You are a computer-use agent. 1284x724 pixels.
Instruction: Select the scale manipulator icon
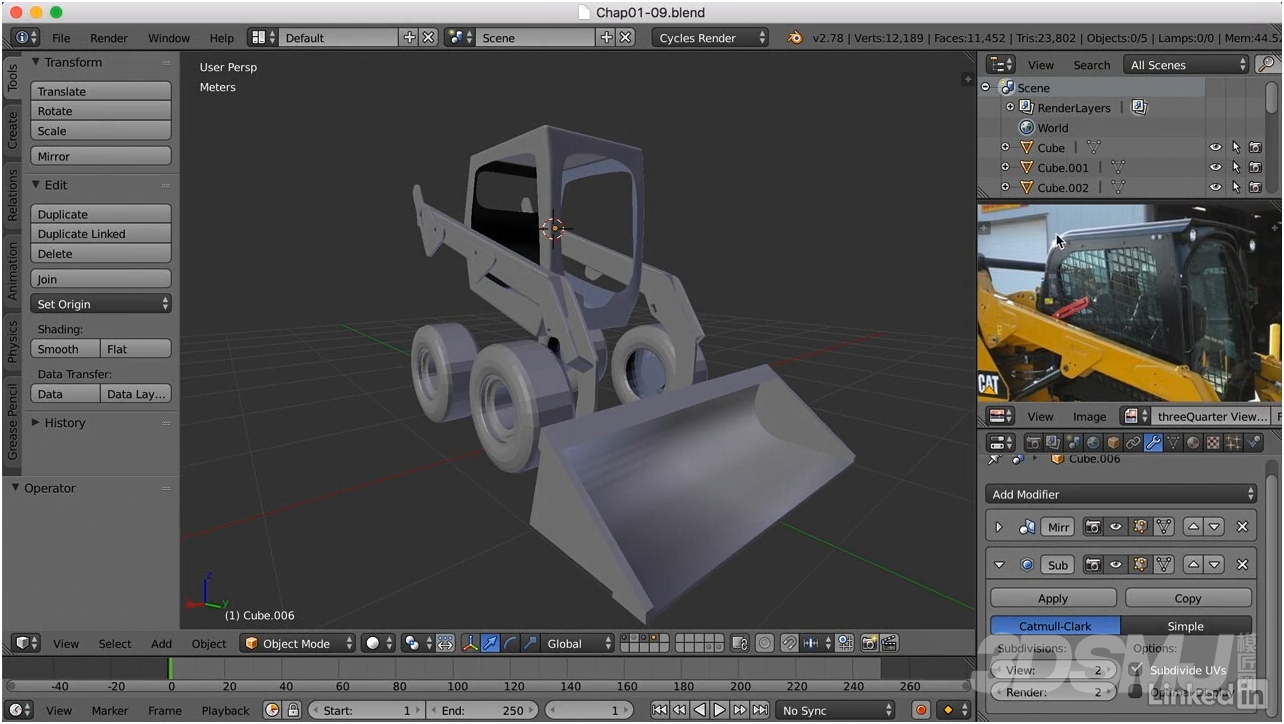530,643
